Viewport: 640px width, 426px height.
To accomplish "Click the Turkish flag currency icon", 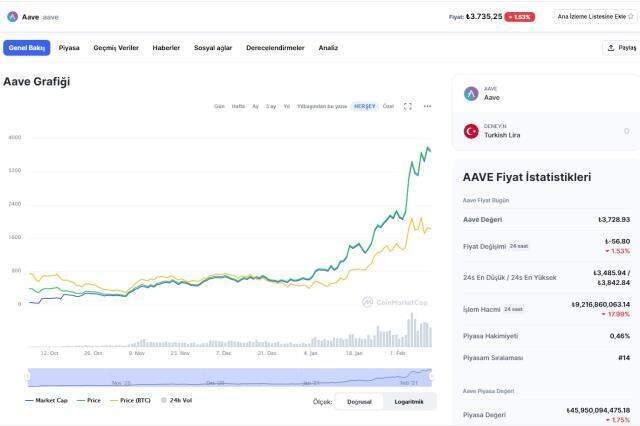I will pyautogui.click(x=471, y=131).
